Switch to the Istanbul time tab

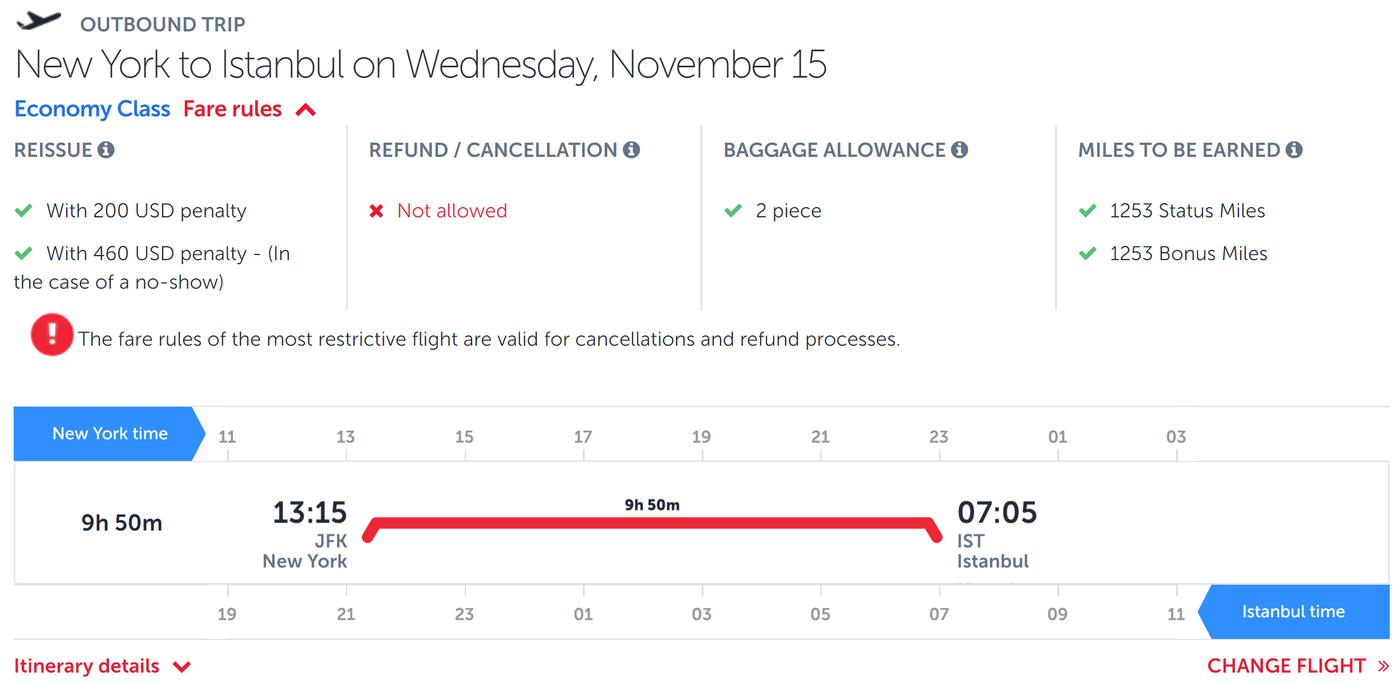(1293, 612)
